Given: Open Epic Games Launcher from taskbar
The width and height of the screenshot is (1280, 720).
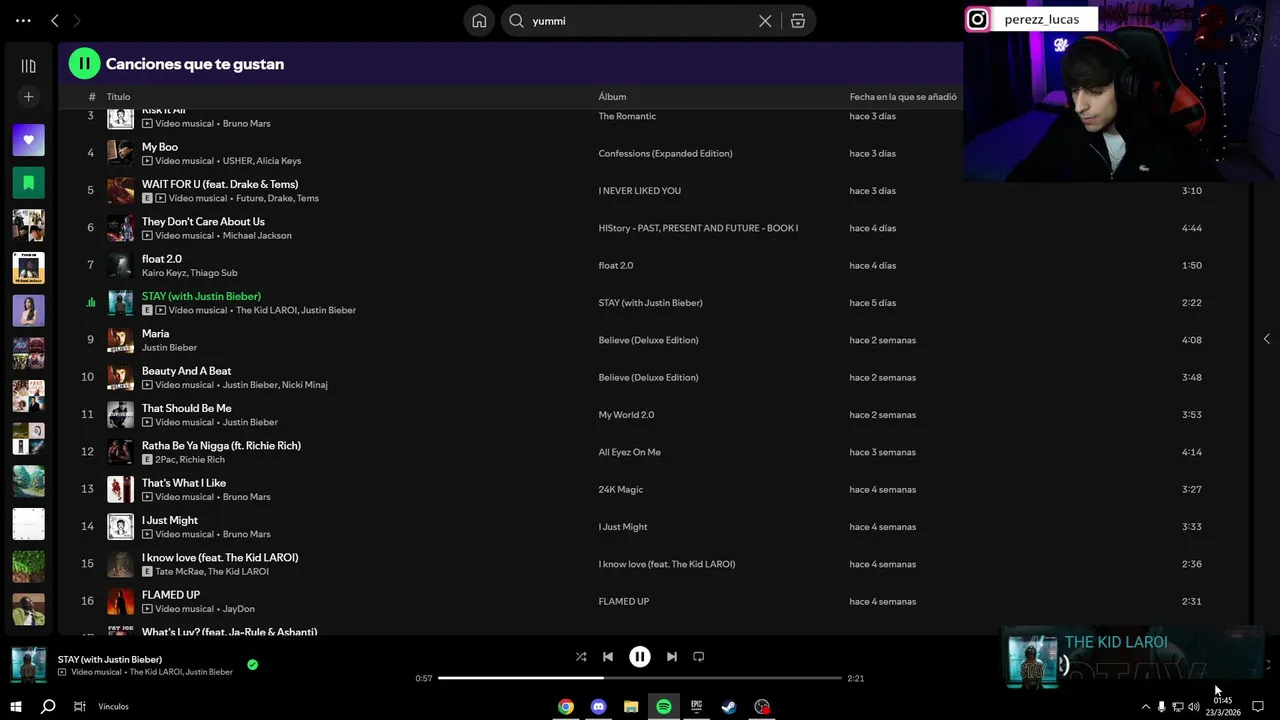Looking at the screenshot, I should 696,707.
